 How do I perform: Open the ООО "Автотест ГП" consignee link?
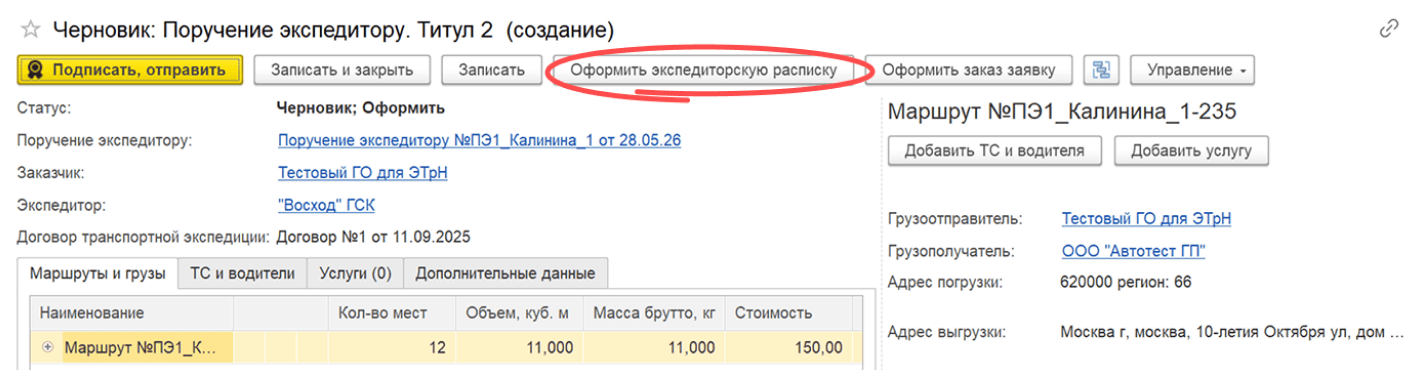tap(1133, 251)
